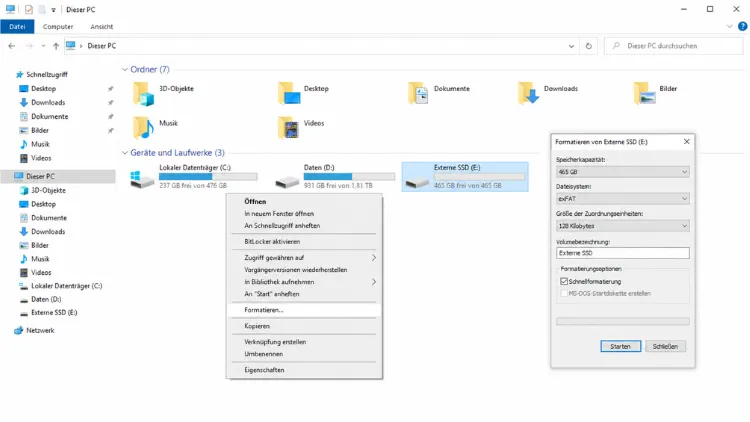Click the C: drive usage bar
Screen dimensions: 750x422
(x=208, y=177)
